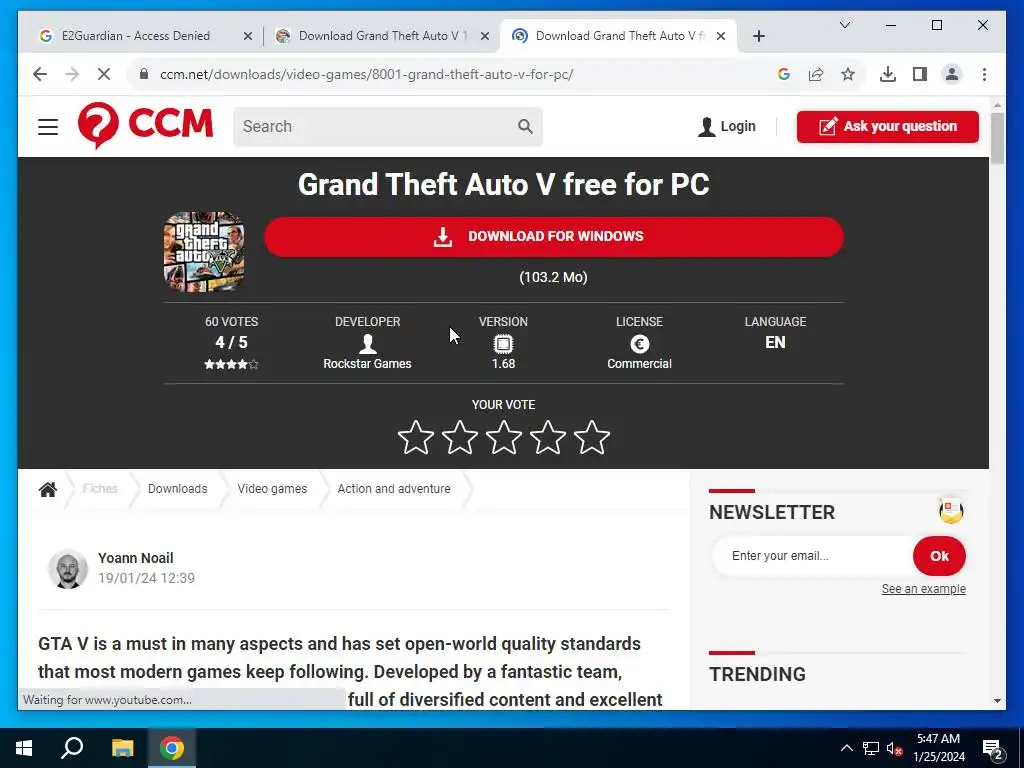Click the version chip icon
This screenshot has height=768, width=1024.
click(503, 344)
